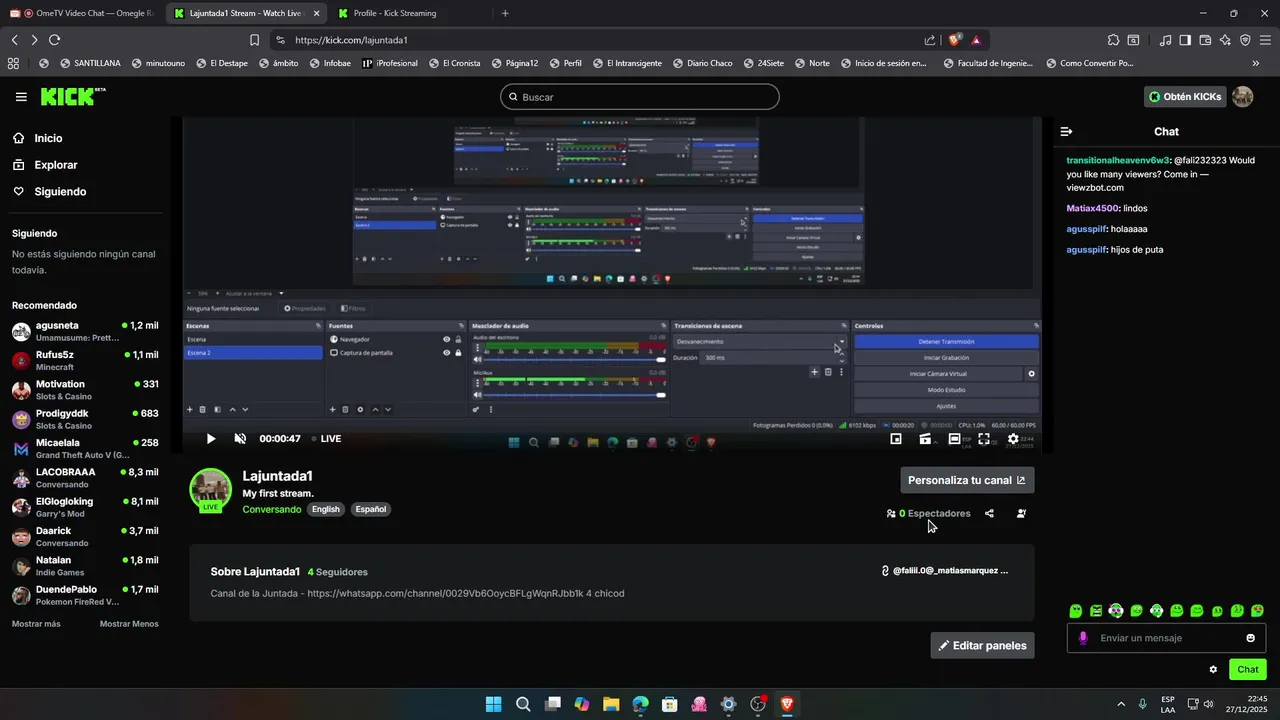Open picture-in-picture mini player icon

(896, 439)
